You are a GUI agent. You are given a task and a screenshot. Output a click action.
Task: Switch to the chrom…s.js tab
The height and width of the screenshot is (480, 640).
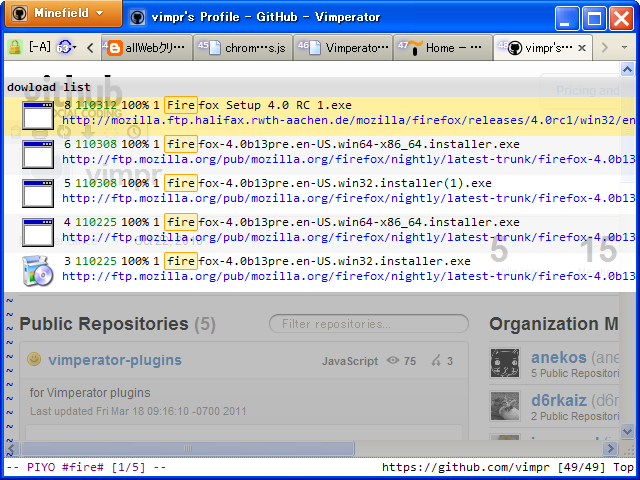pos(243,48)
